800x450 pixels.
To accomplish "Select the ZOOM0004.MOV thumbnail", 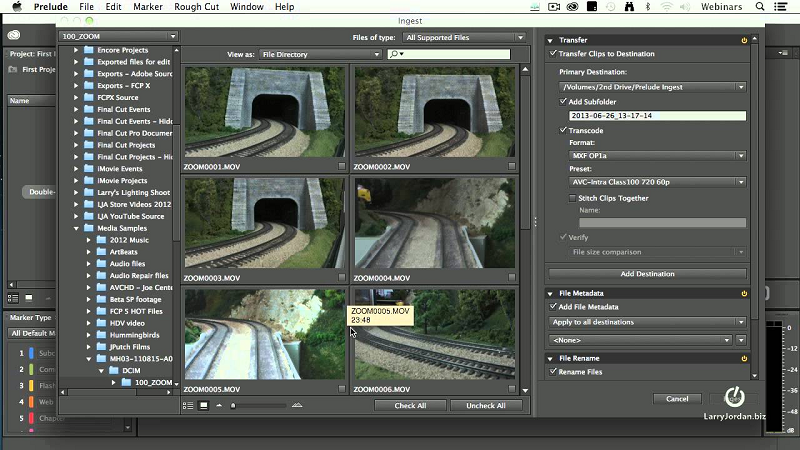I will (x=435, y=223).
